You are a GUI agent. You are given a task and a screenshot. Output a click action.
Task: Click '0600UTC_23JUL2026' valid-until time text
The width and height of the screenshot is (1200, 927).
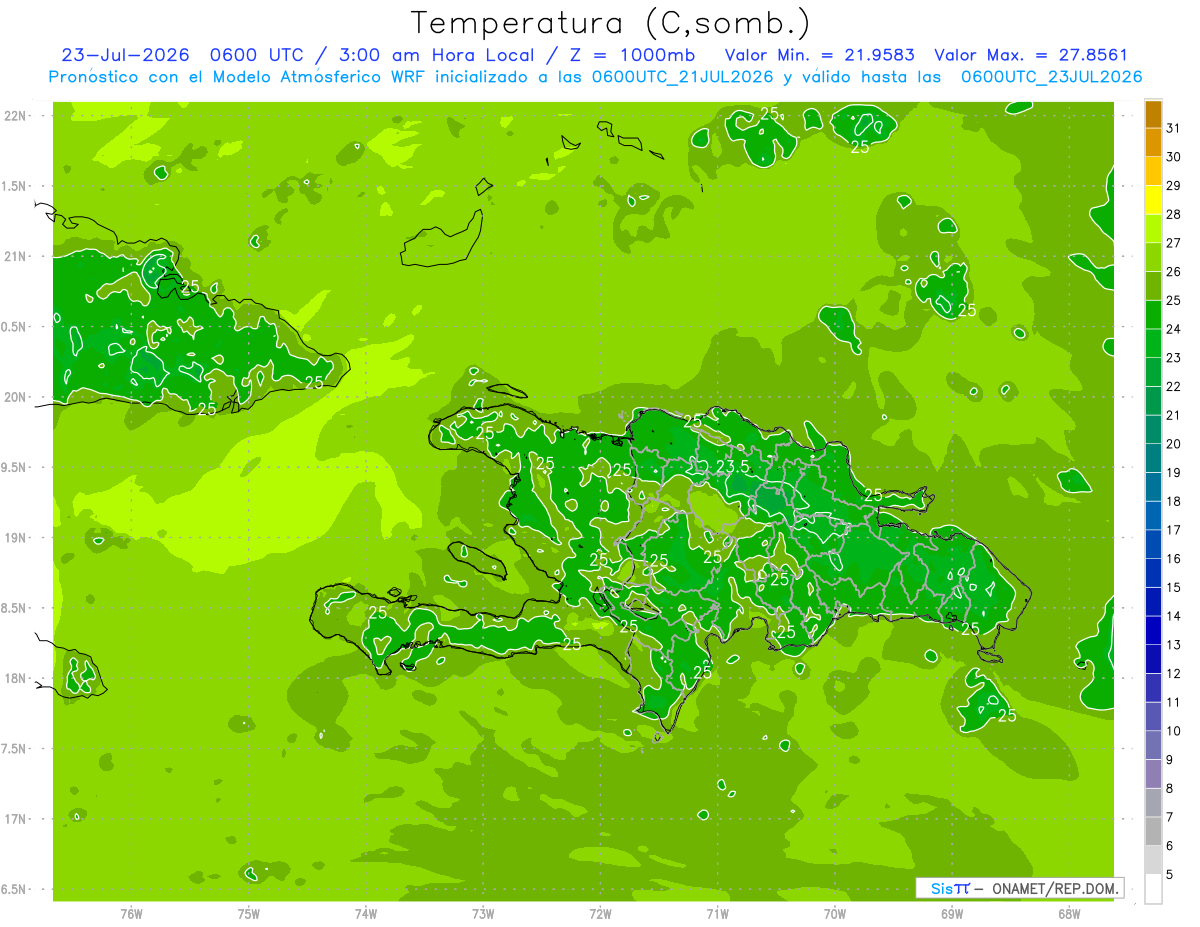tap(1051, 77)
